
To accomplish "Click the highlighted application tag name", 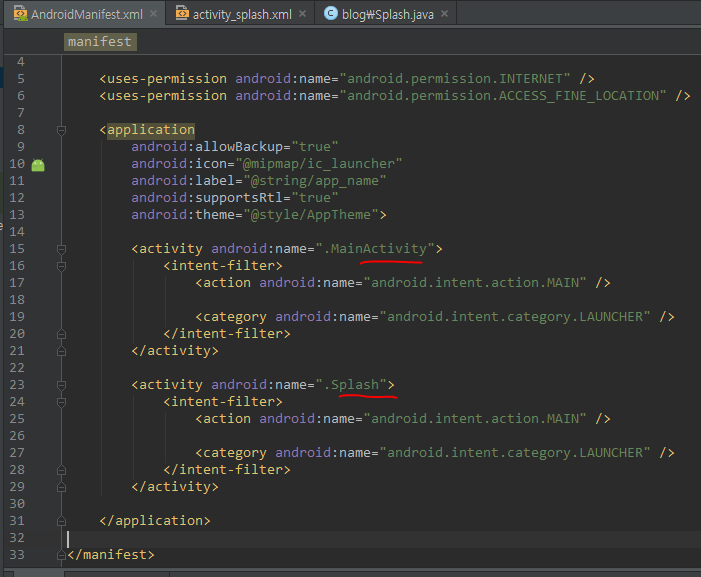I will tap(151, 130).
